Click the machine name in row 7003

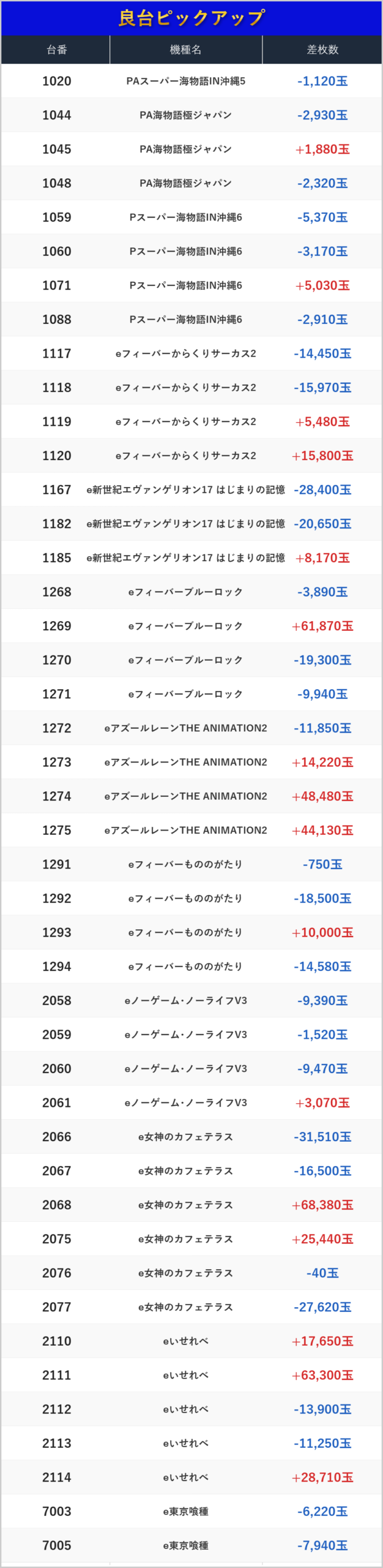(x=185, y=1512)
